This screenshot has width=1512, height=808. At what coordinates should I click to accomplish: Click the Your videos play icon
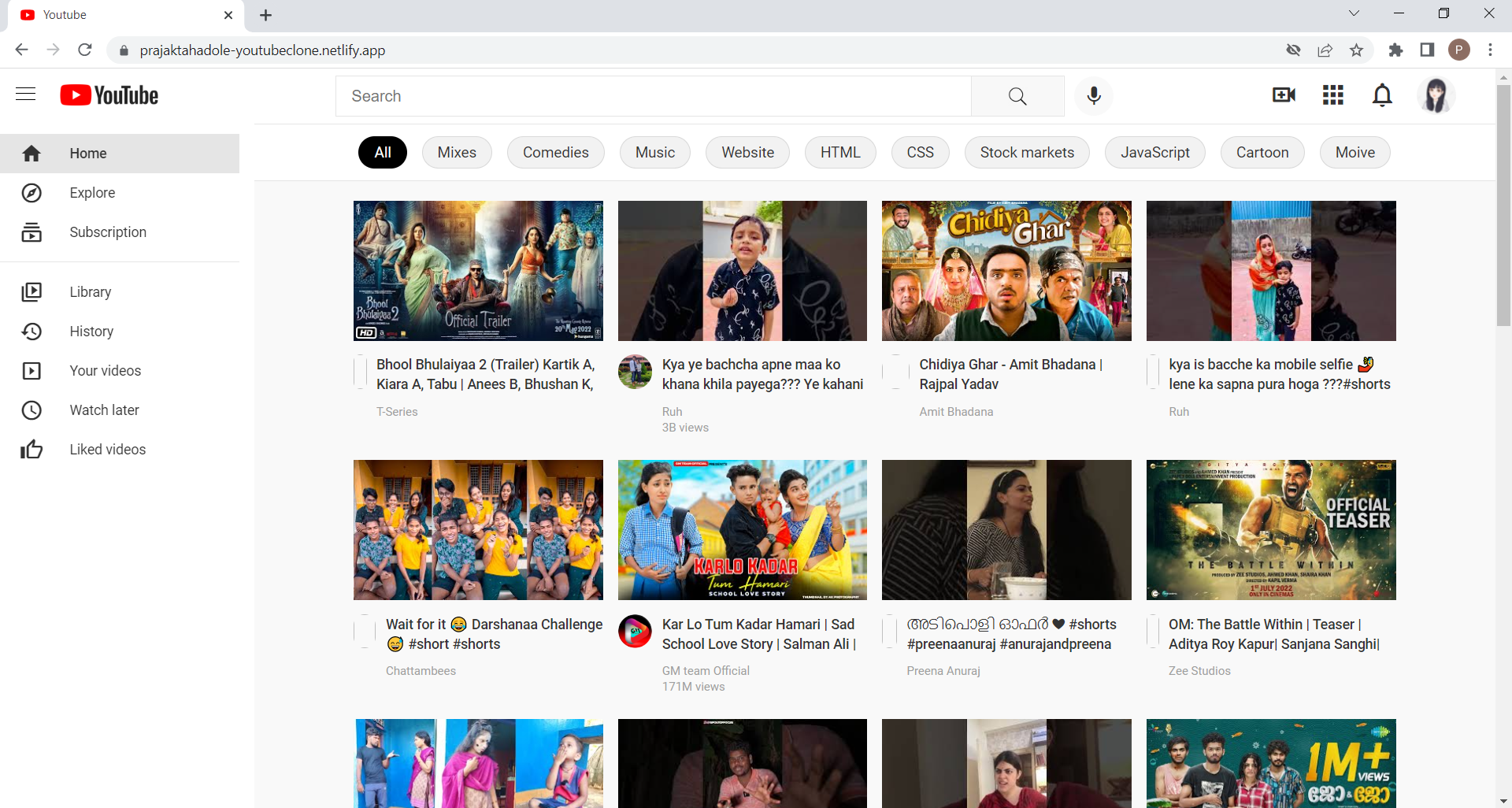[31, 371]
